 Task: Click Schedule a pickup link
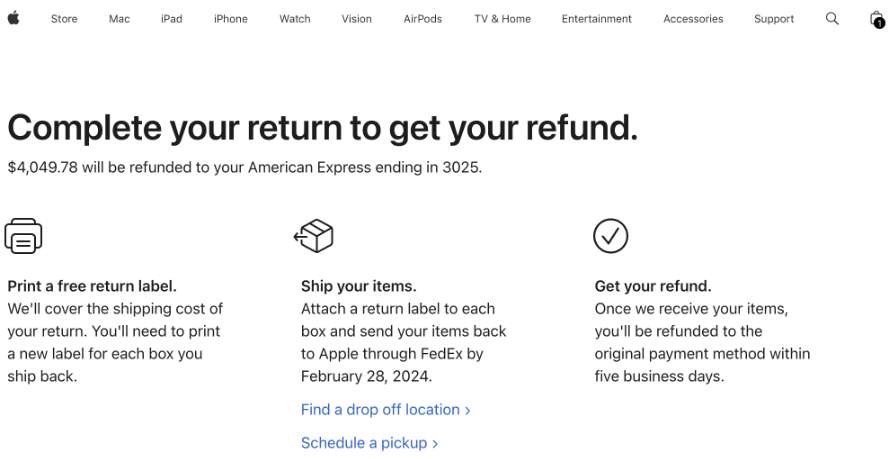[369, 443]
